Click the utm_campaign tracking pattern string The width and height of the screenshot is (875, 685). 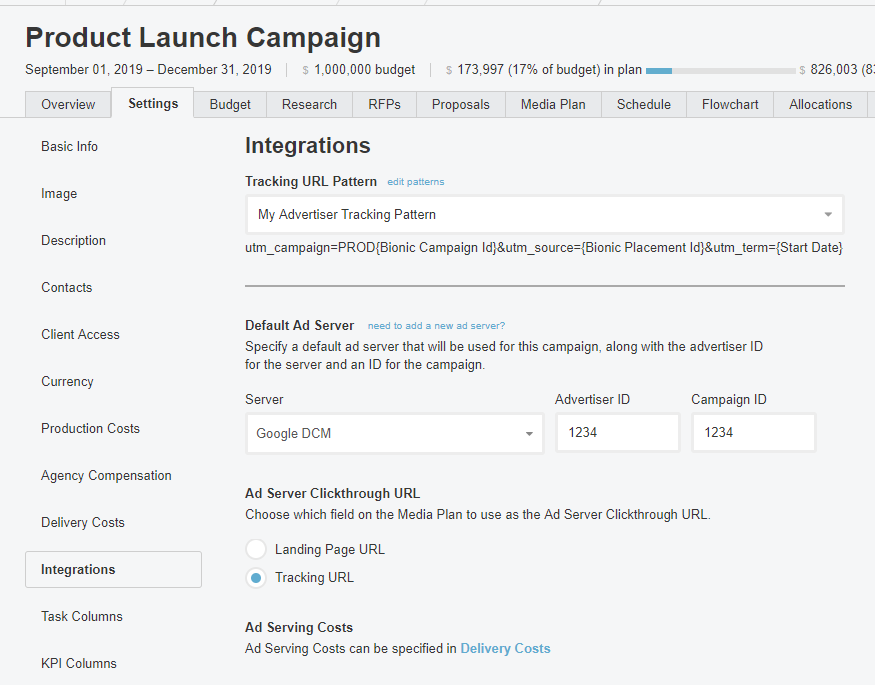[544, 248]
